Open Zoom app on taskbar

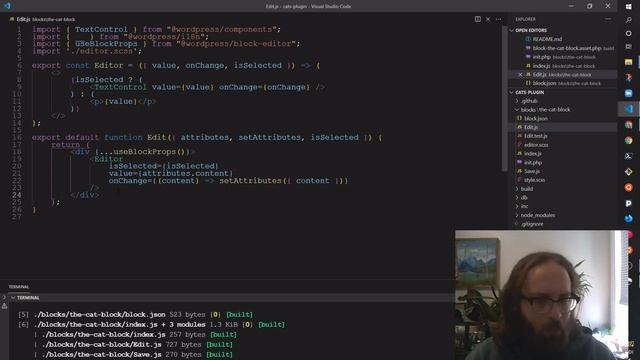(629, 93)
